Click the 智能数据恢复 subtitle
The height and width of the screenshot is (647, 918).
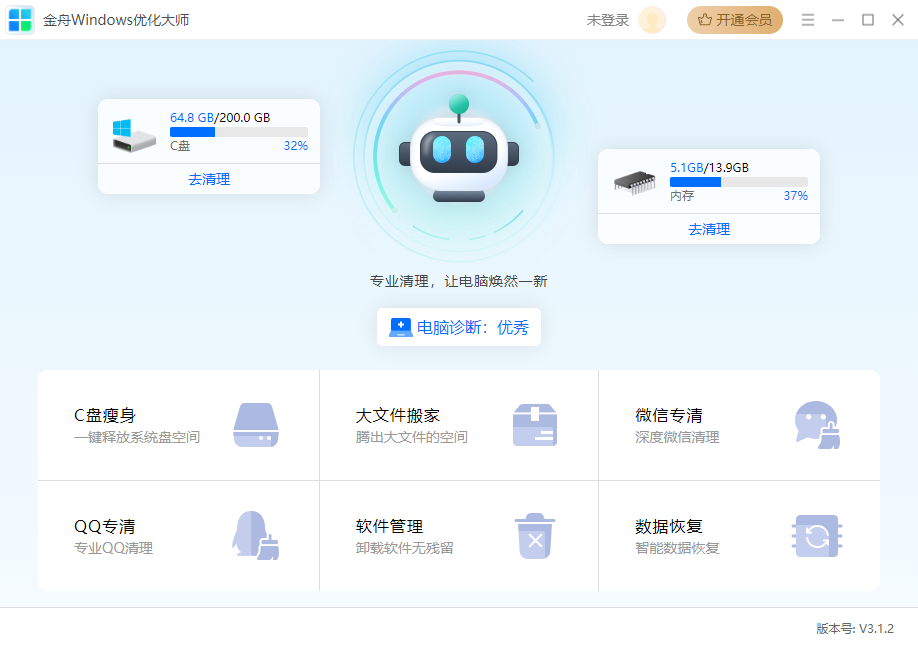pyautogui.click(x=677, y=549)
